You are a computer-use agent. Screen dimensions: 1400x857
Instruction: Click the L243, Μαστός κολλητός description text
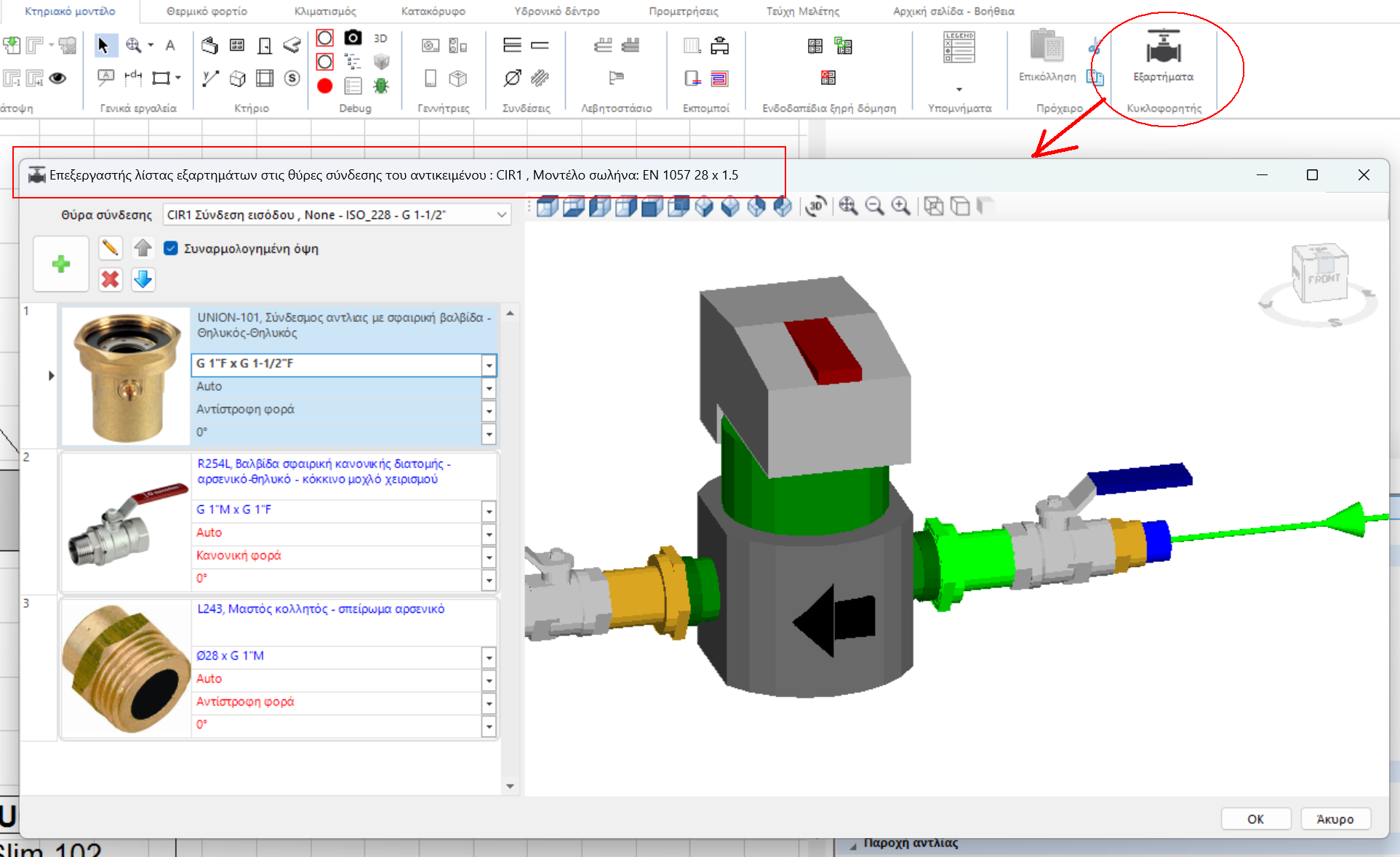pyautogui.click(x=321, y=609)
